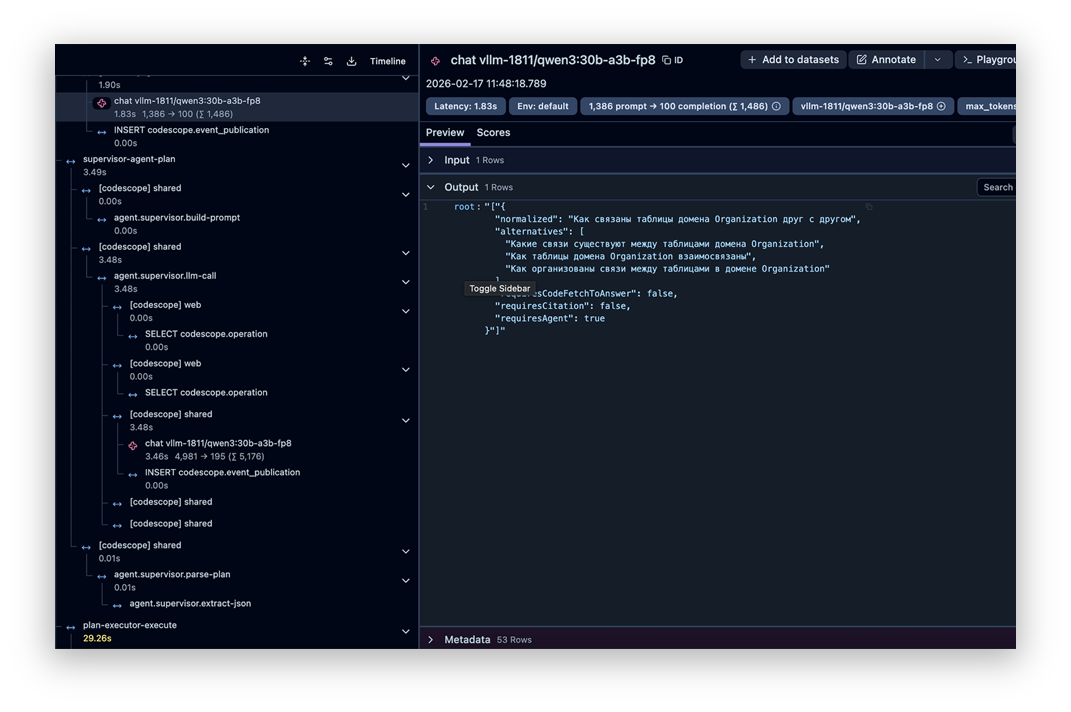Collapse the agent.supervisor.llm-call node
This screenshot has height=712, width=1071.
click(405, 282)
